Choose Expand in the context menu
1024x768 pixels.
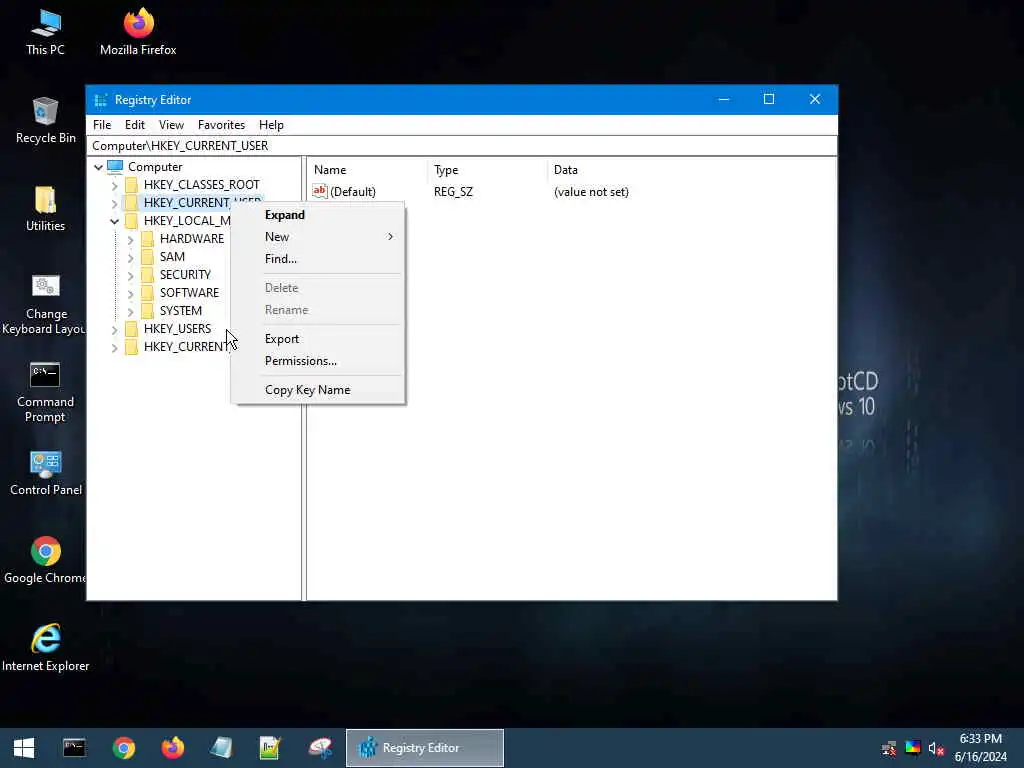click(x=318, y=215)
